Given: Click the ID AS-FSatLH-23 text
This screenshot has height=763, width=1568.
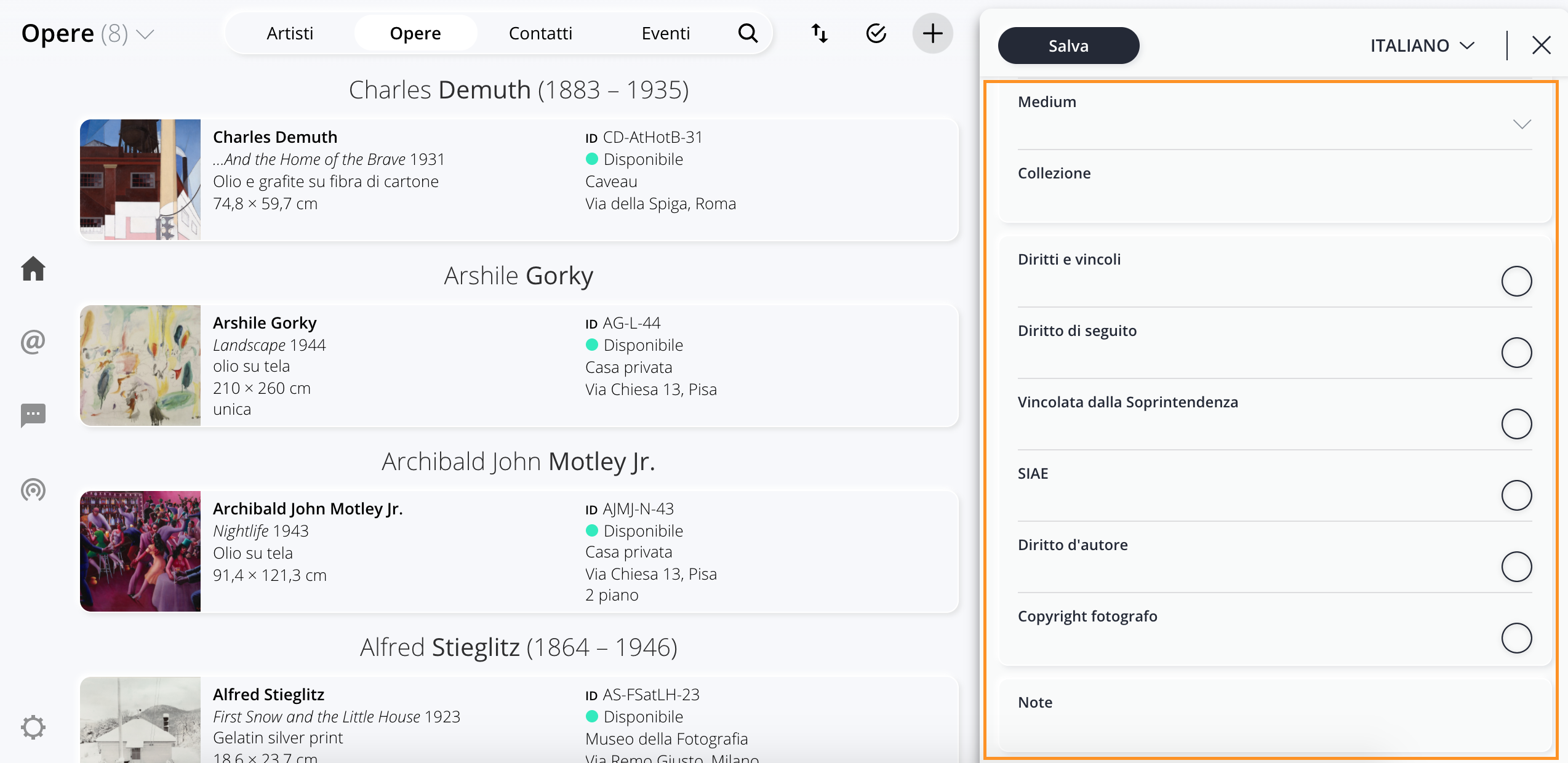Looking at the screenshot, I should click(642, 694).
